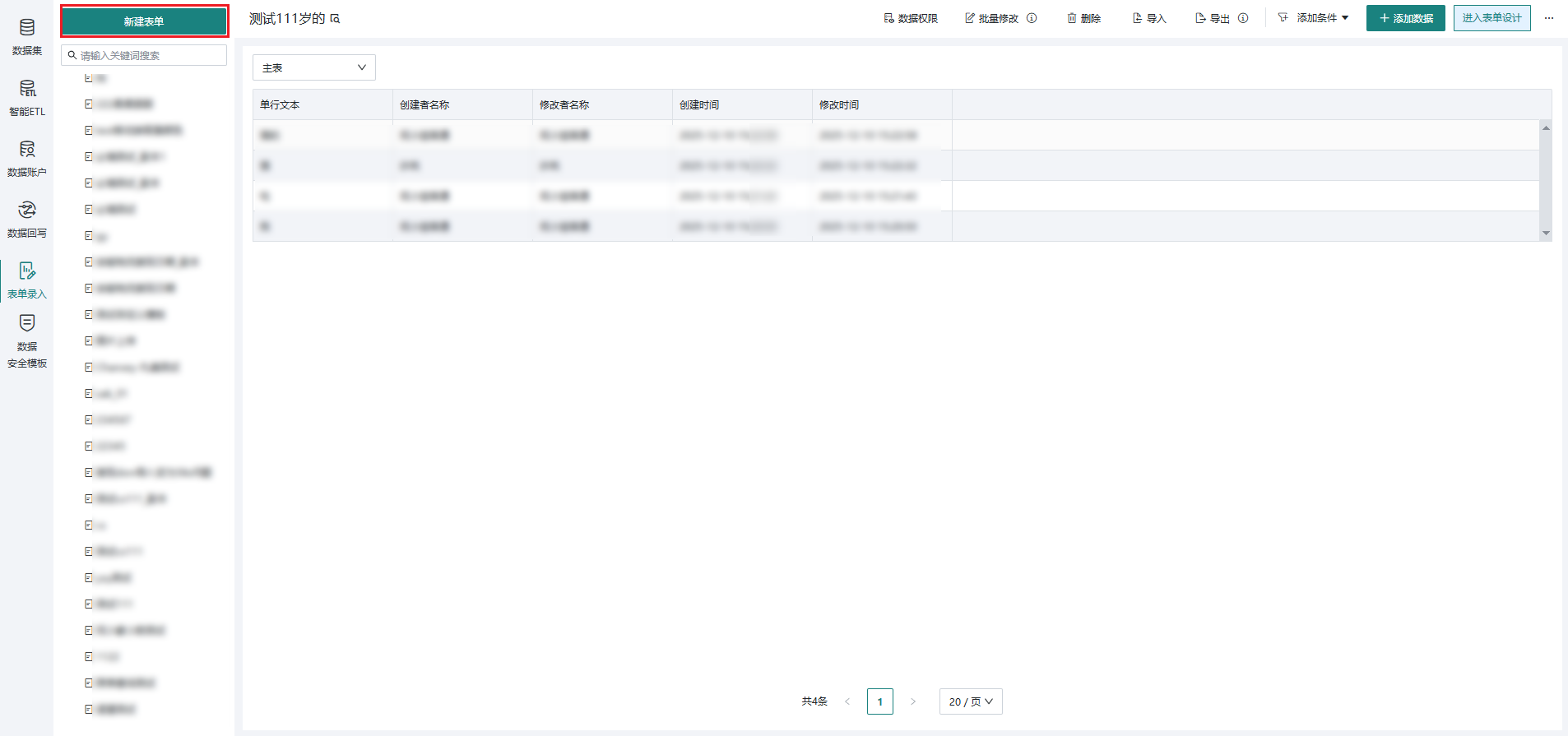Viewport: 1568px width, 736px height.
Task: Open 数据安全模板 from the sidebar
Action: (x=27, y=341)
